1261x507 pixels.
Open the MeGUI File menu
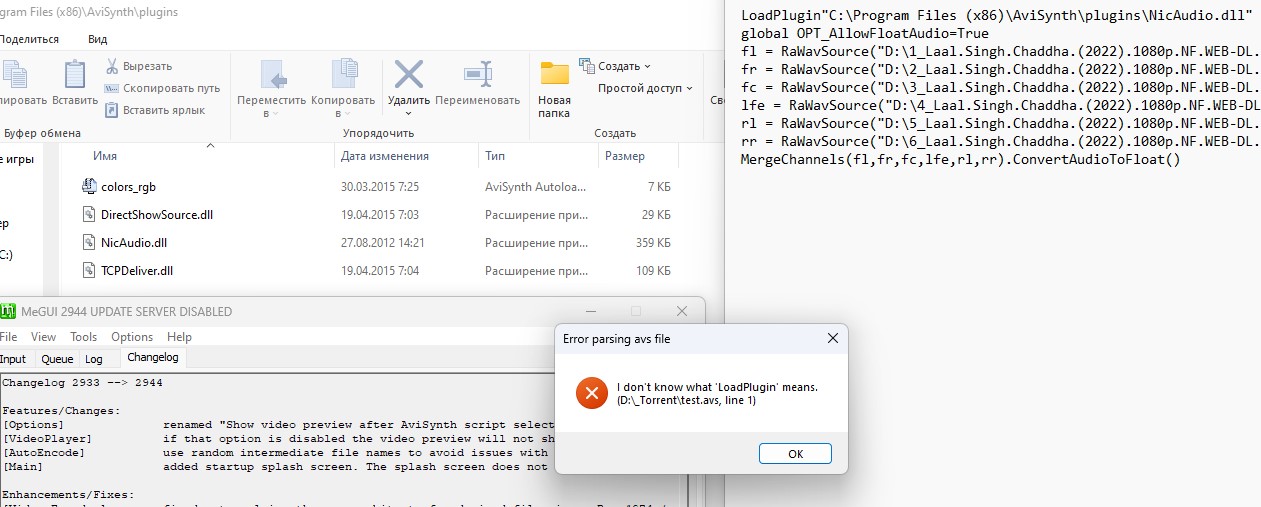[9, 337]
